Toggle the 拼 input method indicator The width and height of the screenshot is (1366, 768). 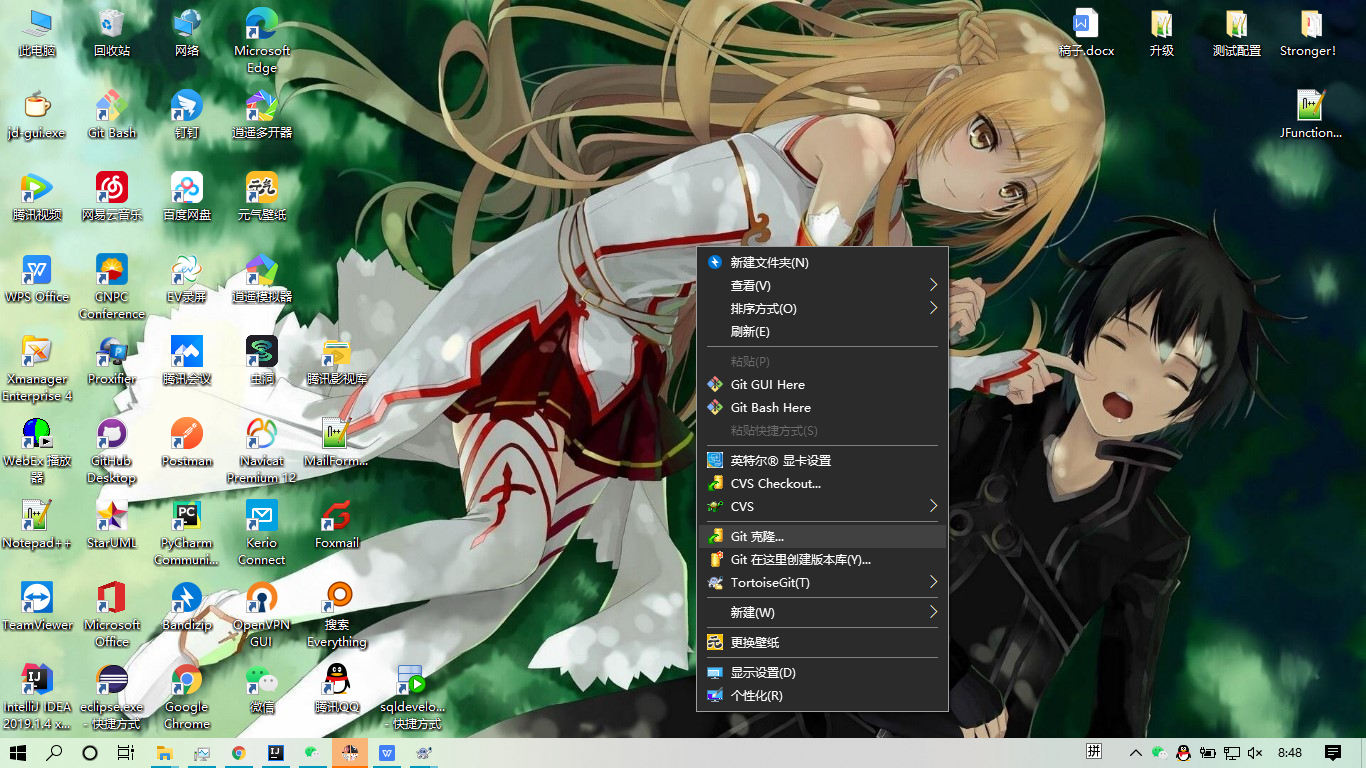tap(1095, 752)
